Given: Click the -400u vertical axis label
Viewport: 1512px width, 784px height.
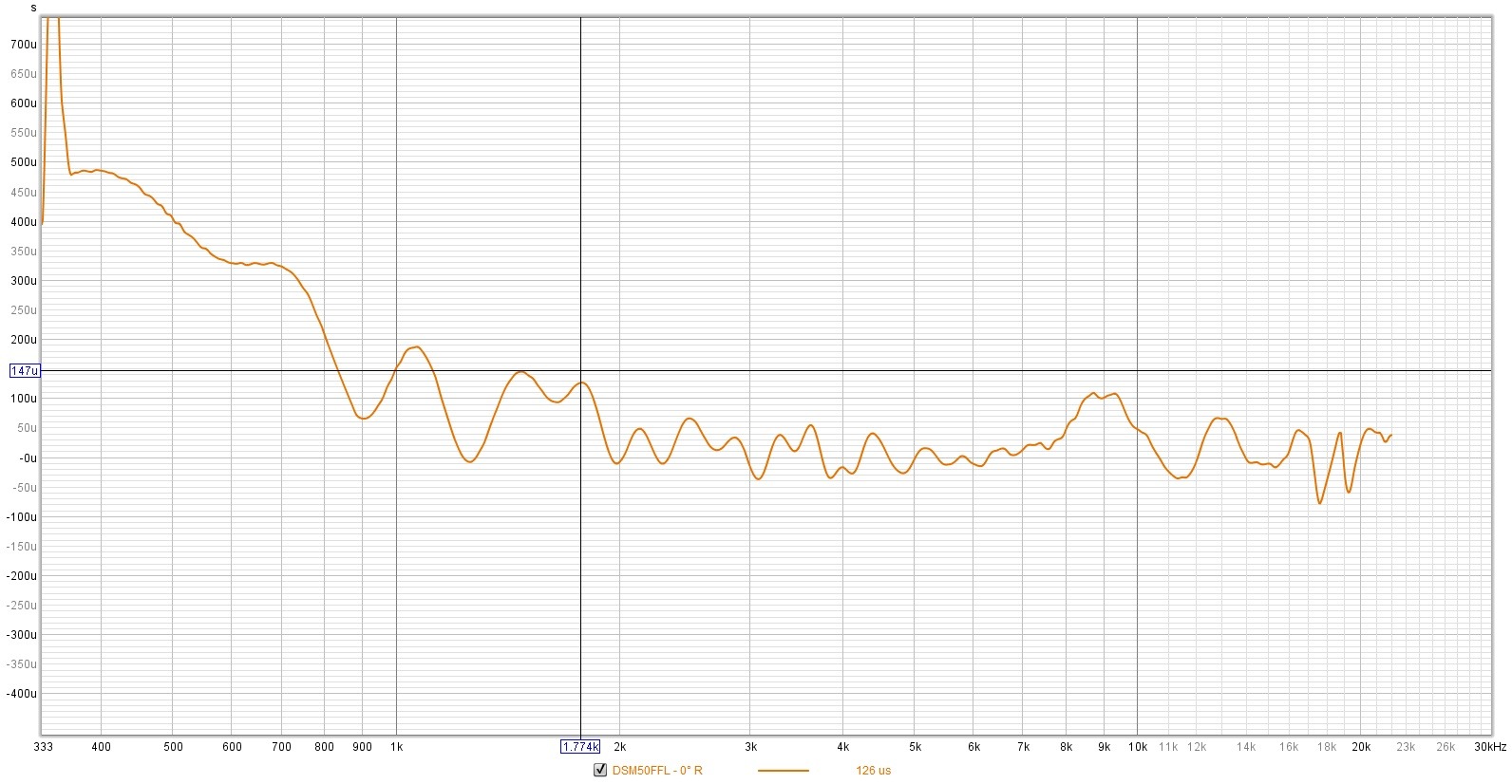Looking at the screenshot, I should tap(22, 694).
